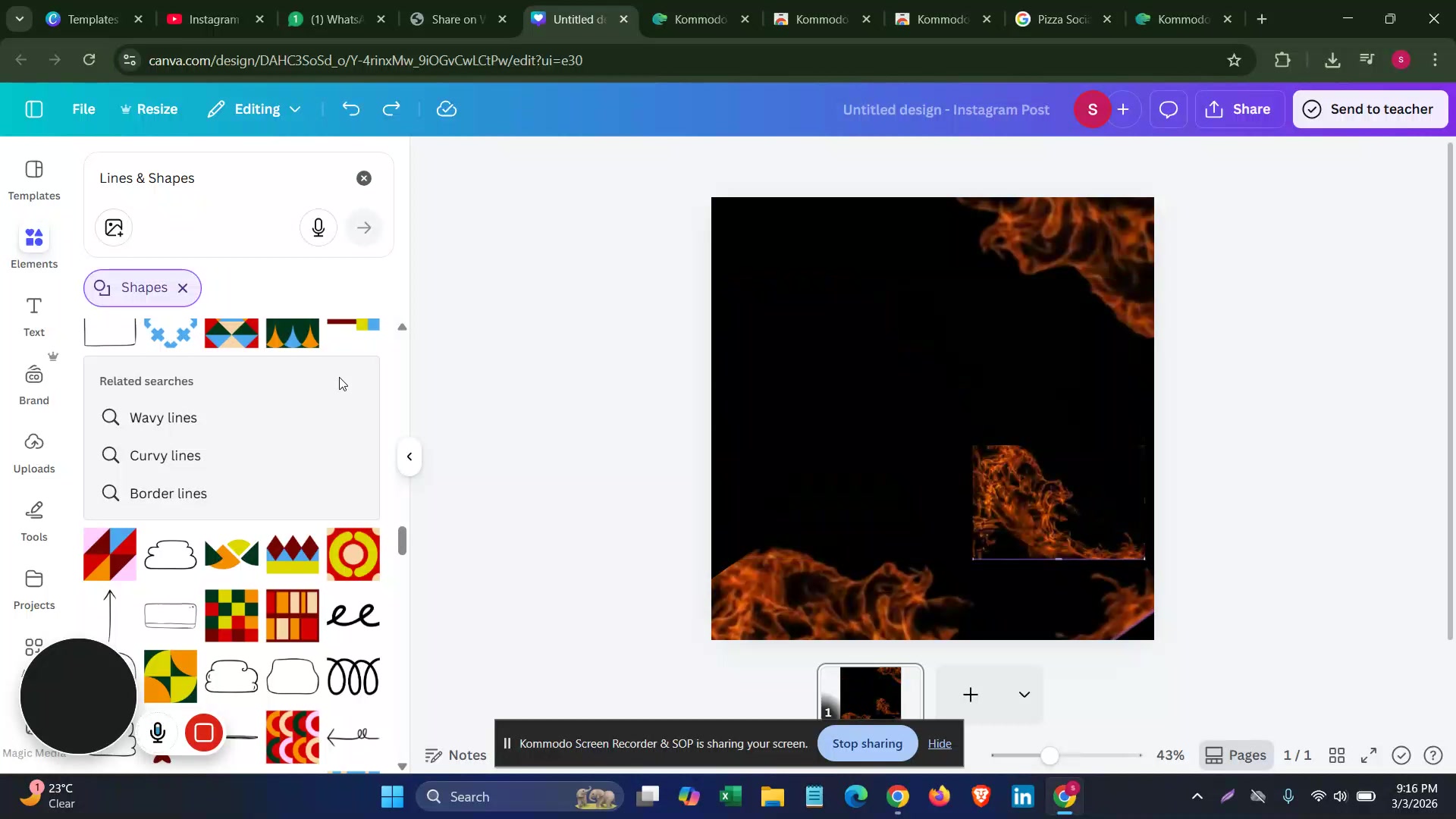
Task: Click the Undo arrow icon
Action: tap(350, 109)
